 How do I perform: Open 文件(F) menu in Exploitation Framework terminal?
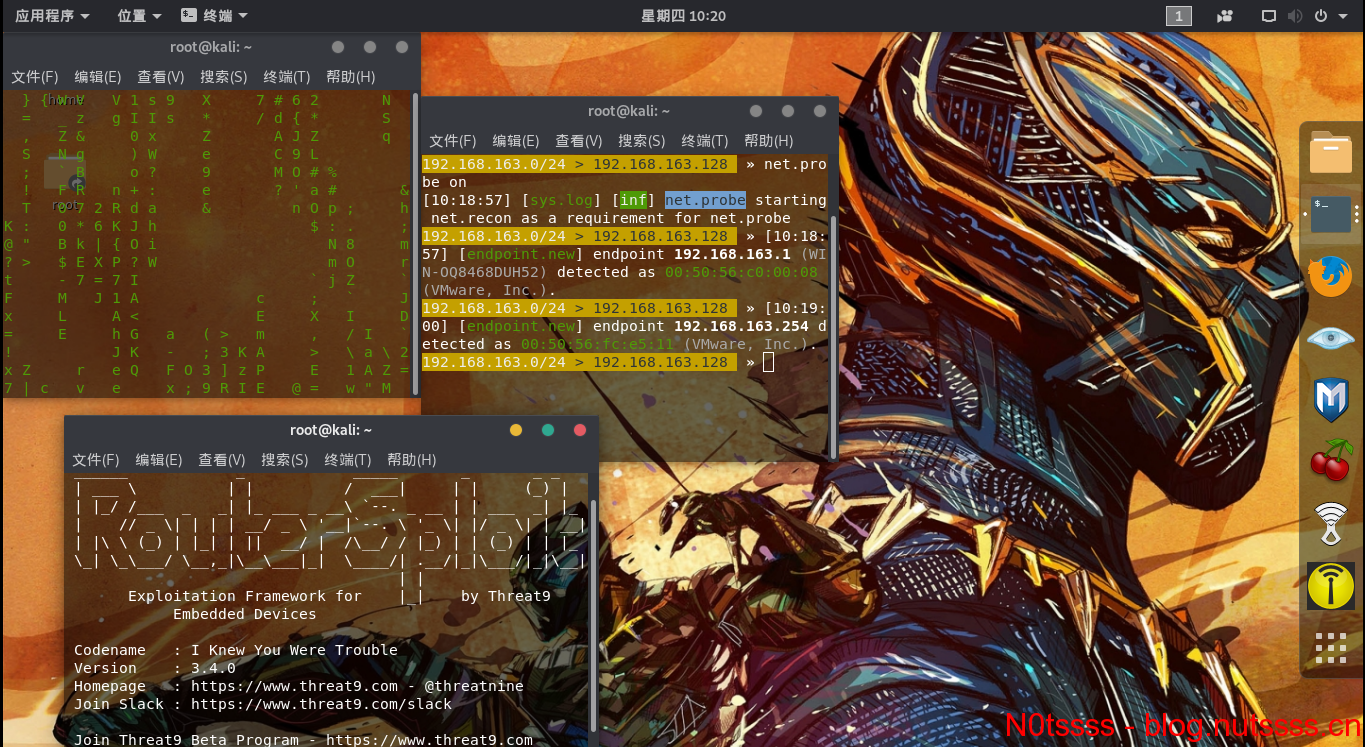[x=96, y=460]
